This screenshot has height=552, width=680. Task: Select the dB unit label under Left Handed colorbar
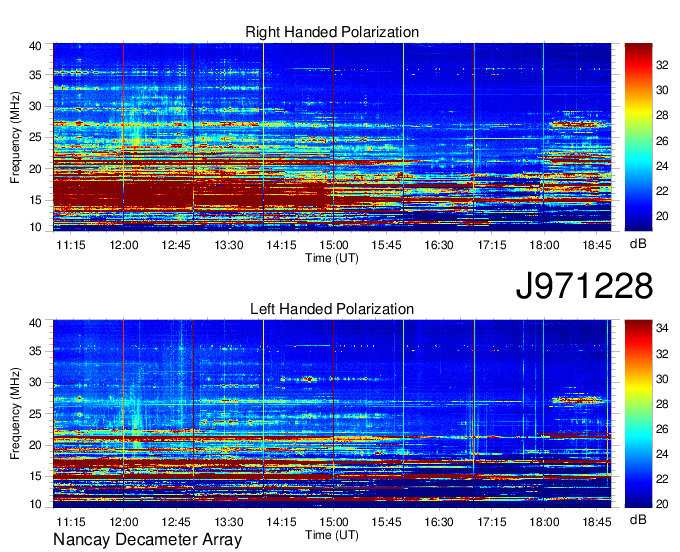pos(638,519)
